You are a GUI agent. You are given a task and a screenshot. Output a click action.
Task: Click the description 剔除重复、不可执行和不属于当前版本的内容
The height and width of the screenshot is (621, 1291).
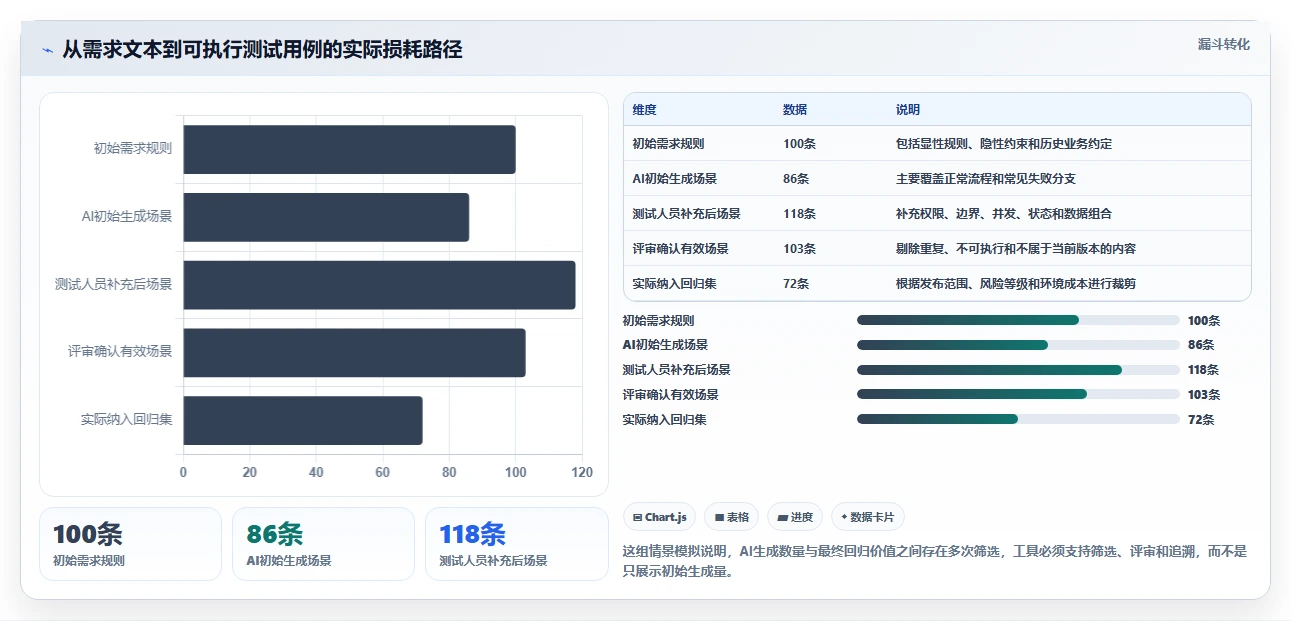coord(1016,249)
